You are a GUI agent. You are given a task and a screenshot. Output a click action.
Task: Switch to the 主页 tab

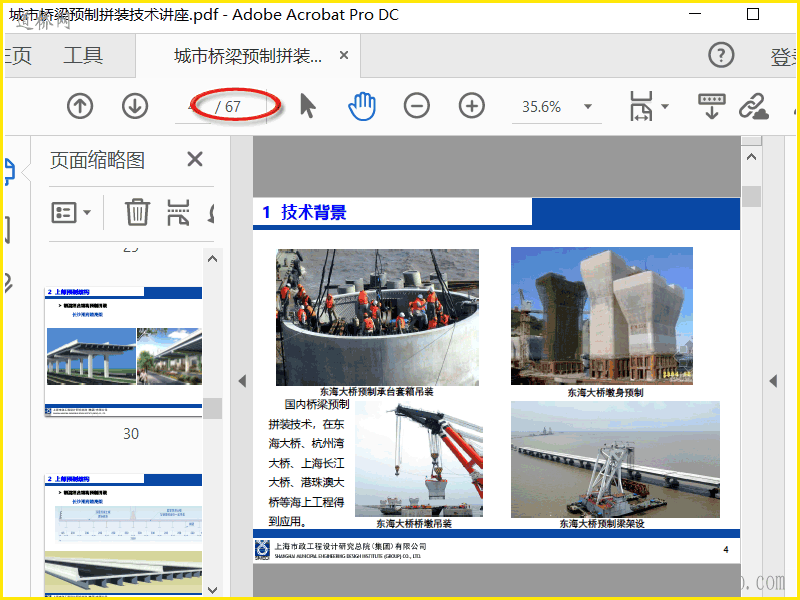coord(18,56)
